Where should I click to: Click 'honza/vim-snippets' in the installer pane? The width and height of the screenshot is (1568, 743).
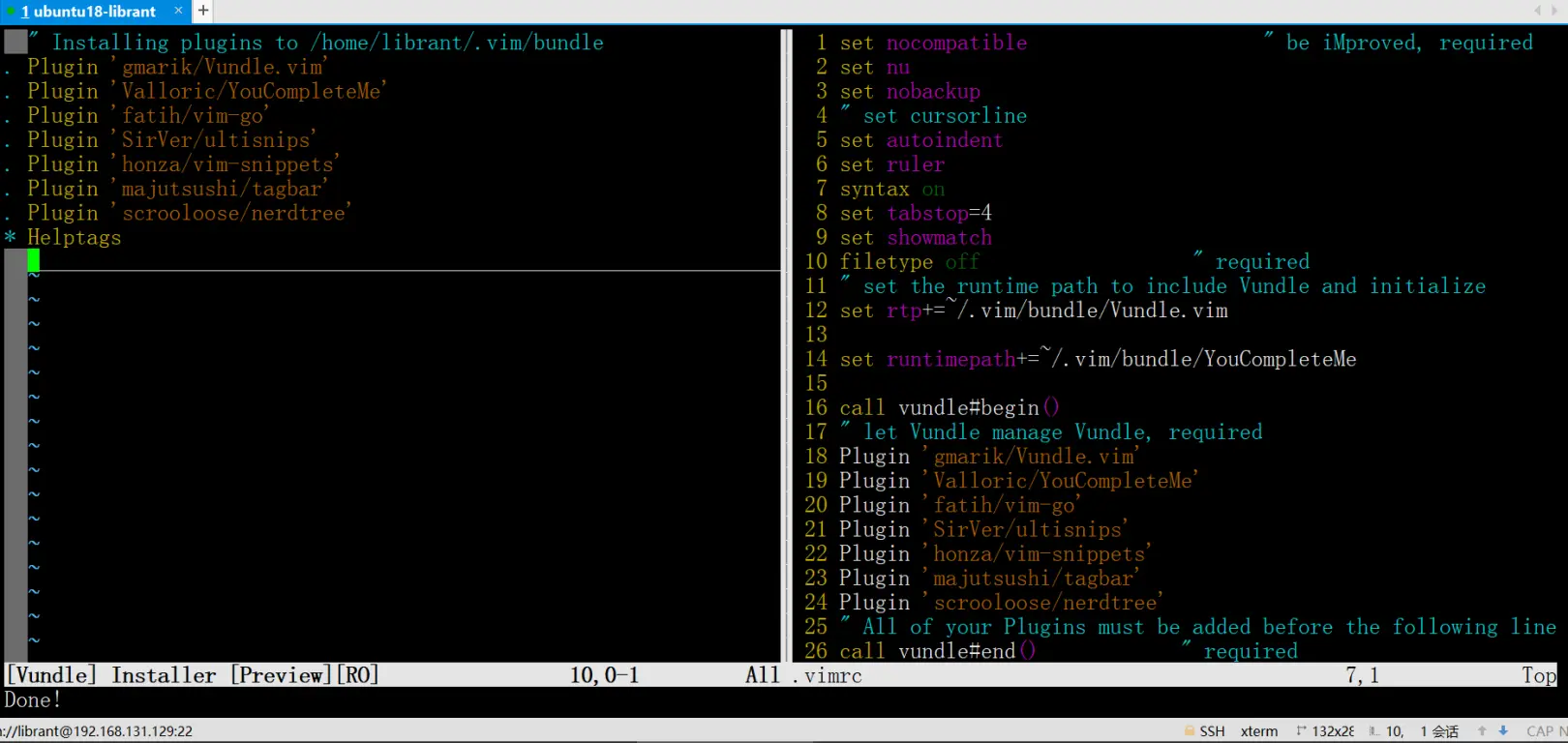tap(227, 164)
